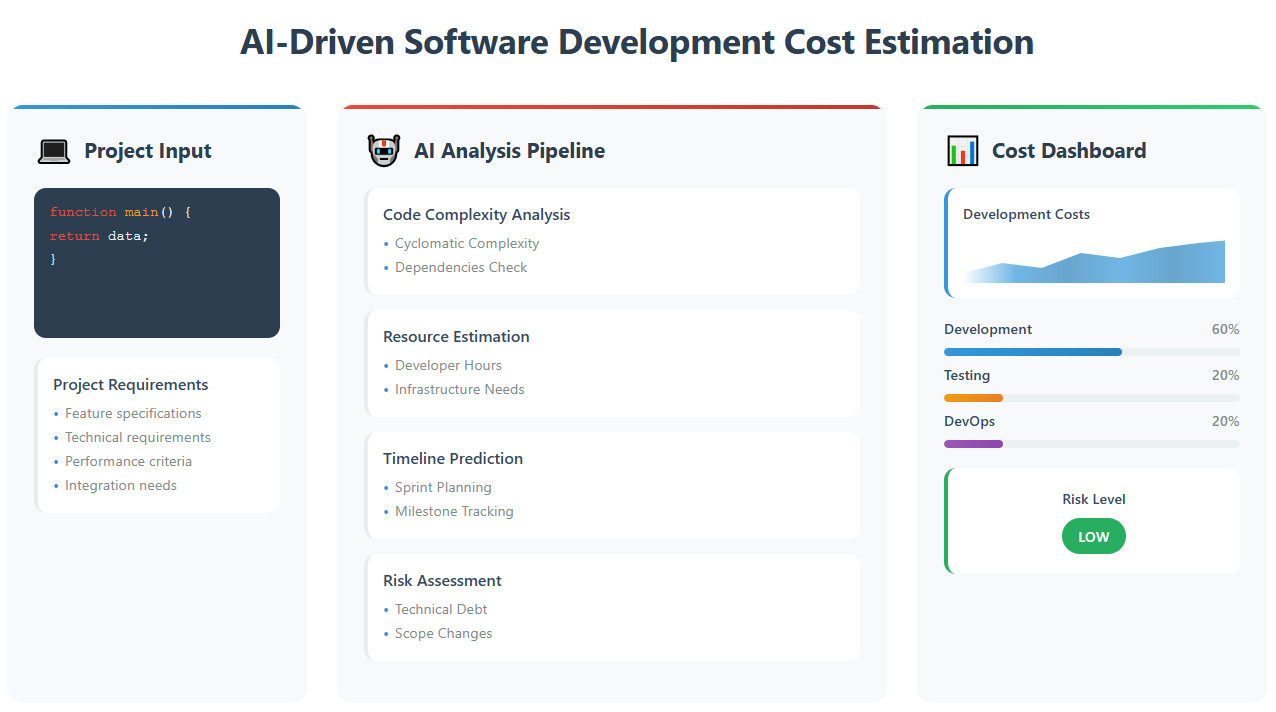1276x712 pixels.
Task: Click the page title AI-Driven Software Development Cost Estimation
Action: [x=637, y=42]
